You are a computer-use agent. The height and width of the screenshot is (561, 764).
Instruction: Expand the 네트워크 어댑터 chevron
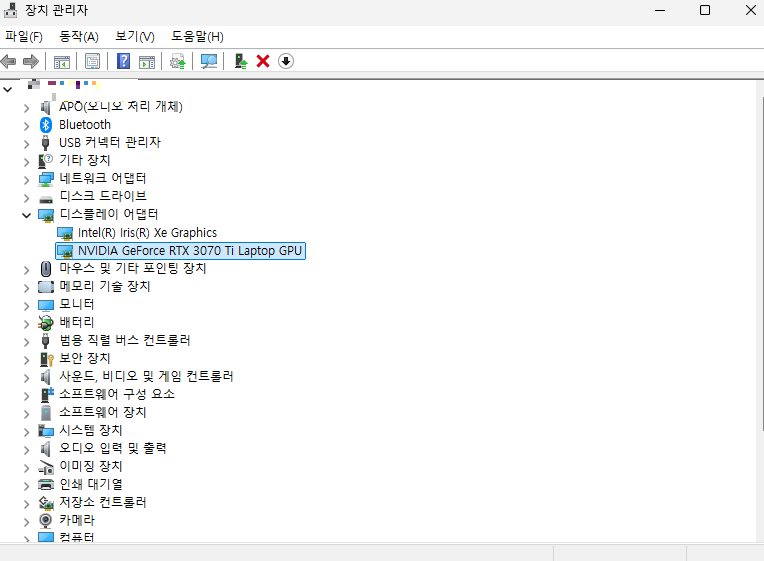26,180
